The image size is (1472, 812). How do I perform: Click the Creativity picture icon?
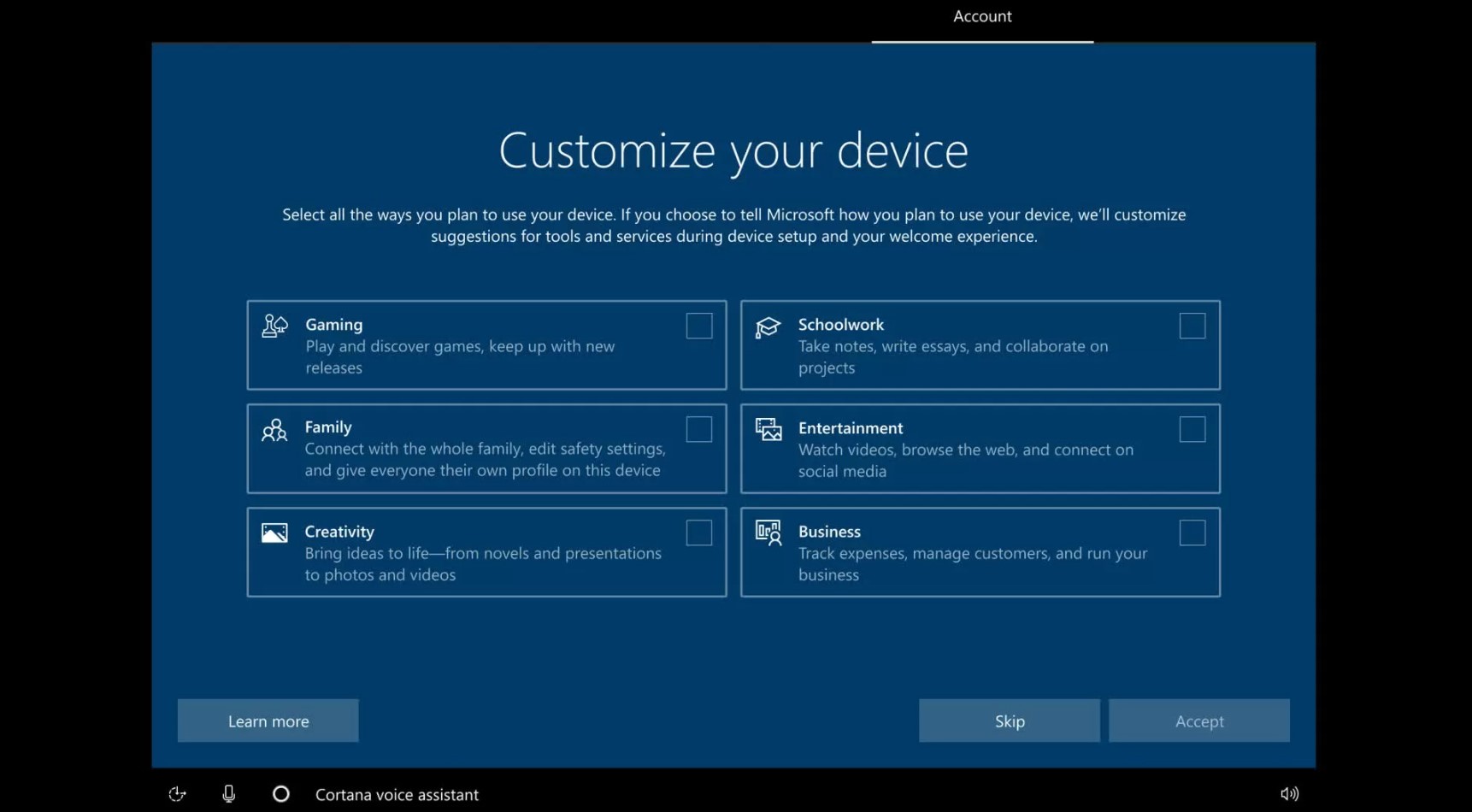pos(274,533)
